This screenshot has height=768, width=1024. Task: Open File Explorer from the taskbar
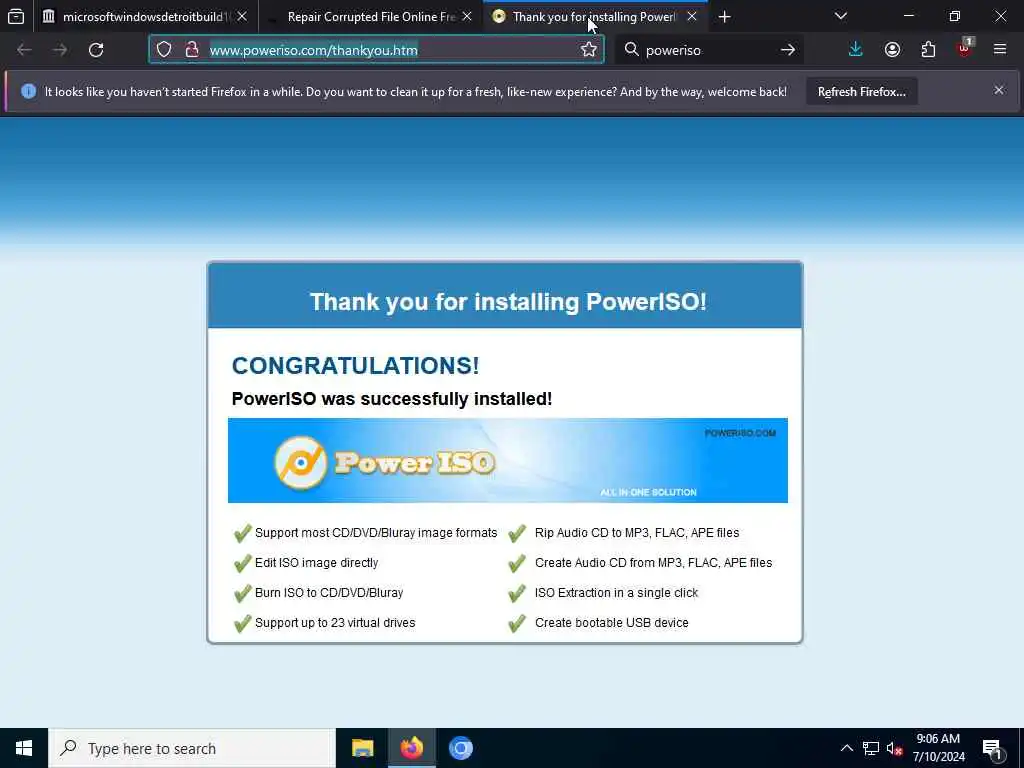coord(362,748)
